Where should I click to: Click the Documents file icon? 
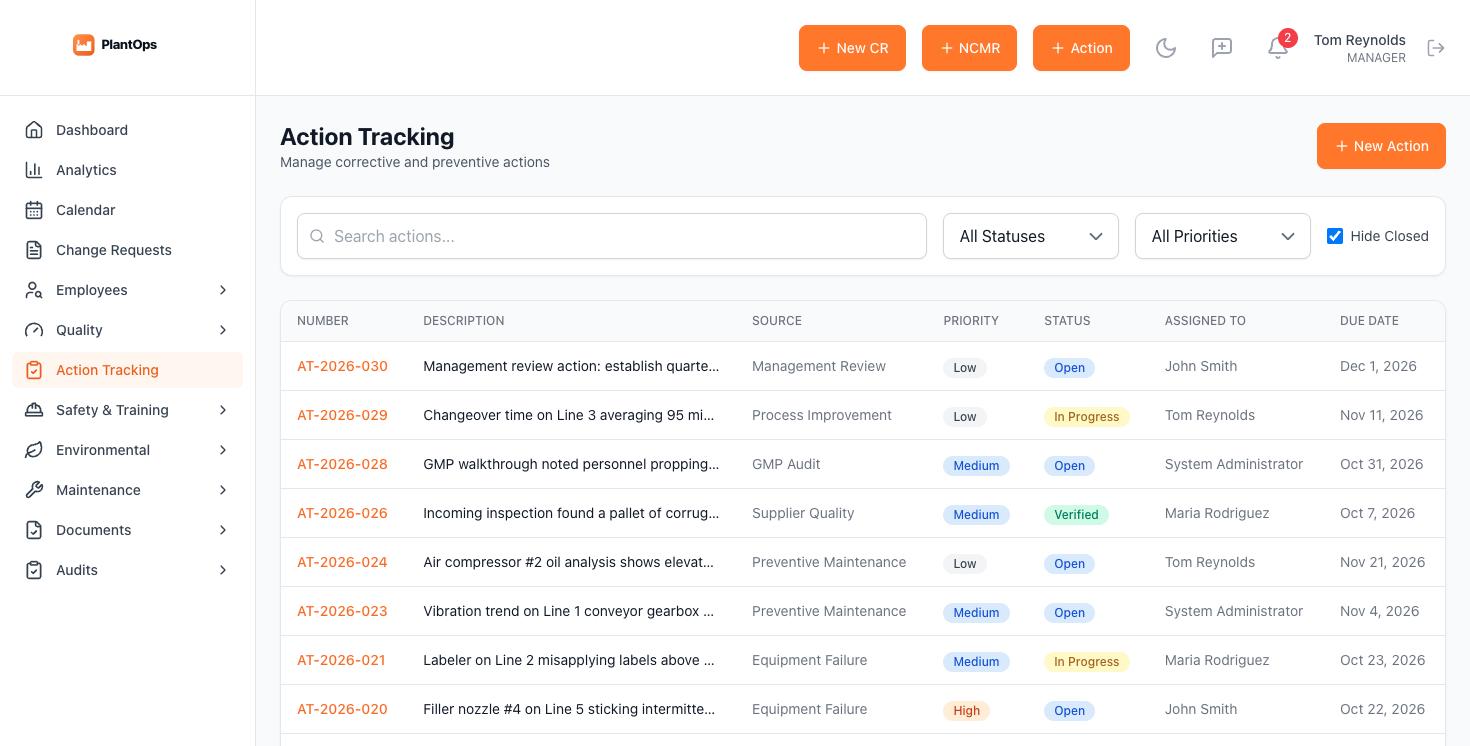34,530
